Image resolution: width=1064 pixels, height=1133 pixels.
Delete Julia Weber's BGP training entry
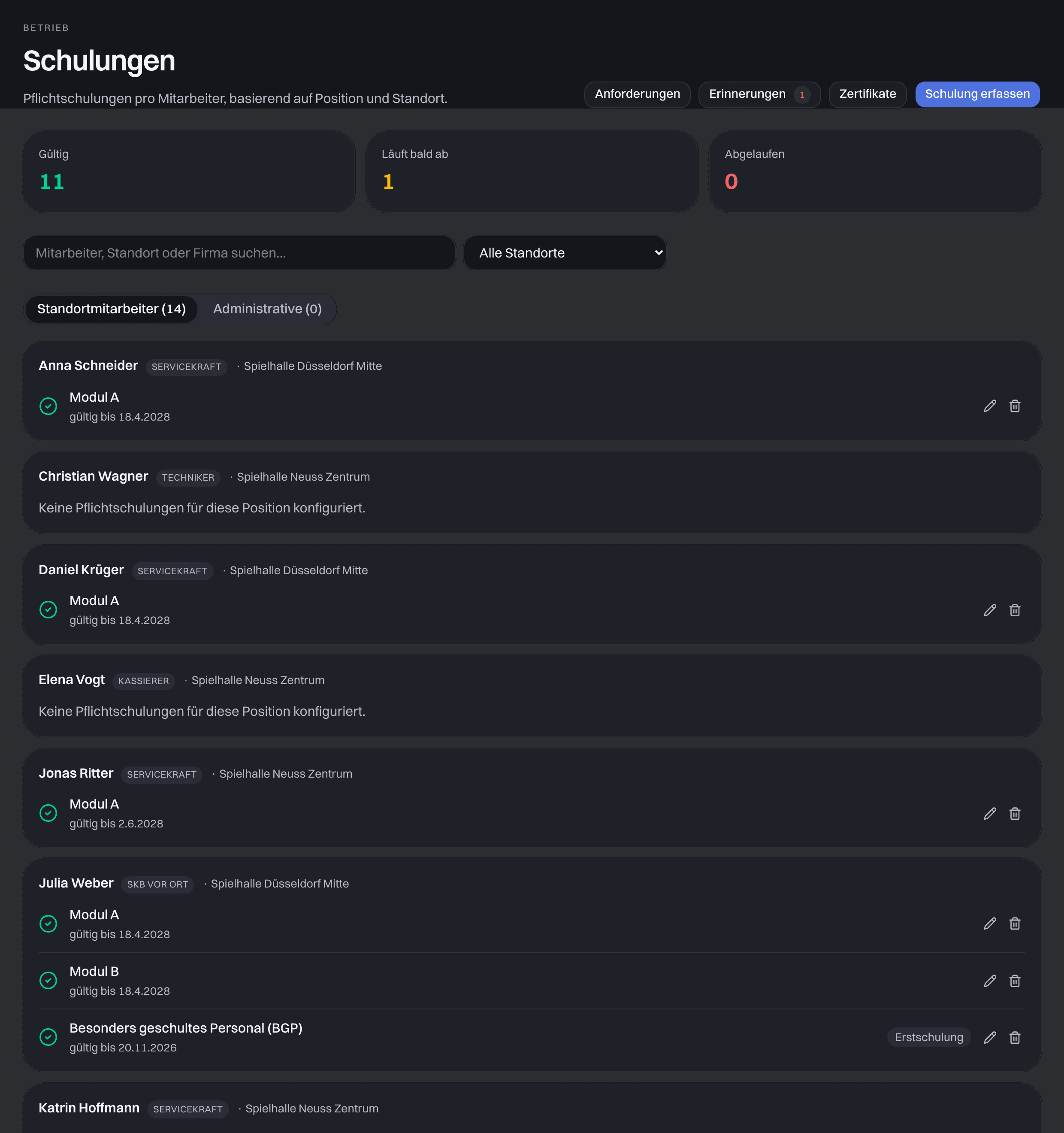tap(1014, 1037)
